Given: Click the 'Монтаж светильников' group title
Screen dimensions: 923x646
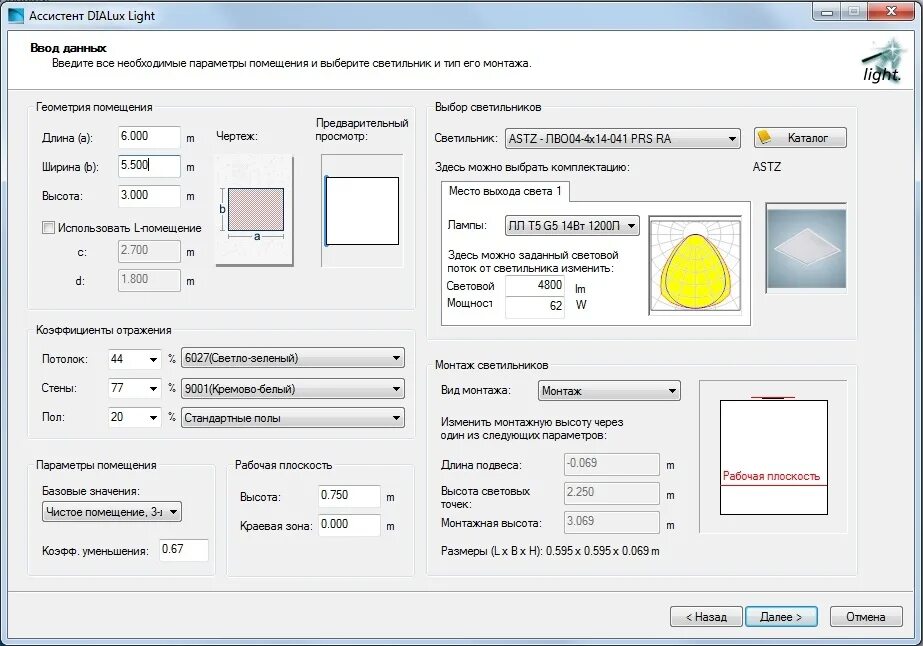Looking at the screenshot, I should (x=492, y=365).
